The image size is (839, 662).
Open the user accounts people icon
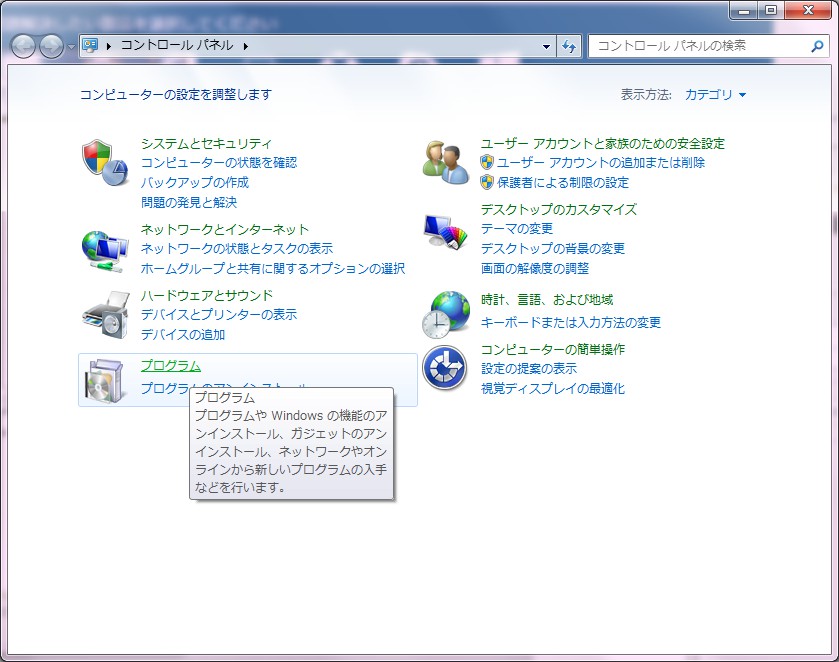tap(446, 163)
